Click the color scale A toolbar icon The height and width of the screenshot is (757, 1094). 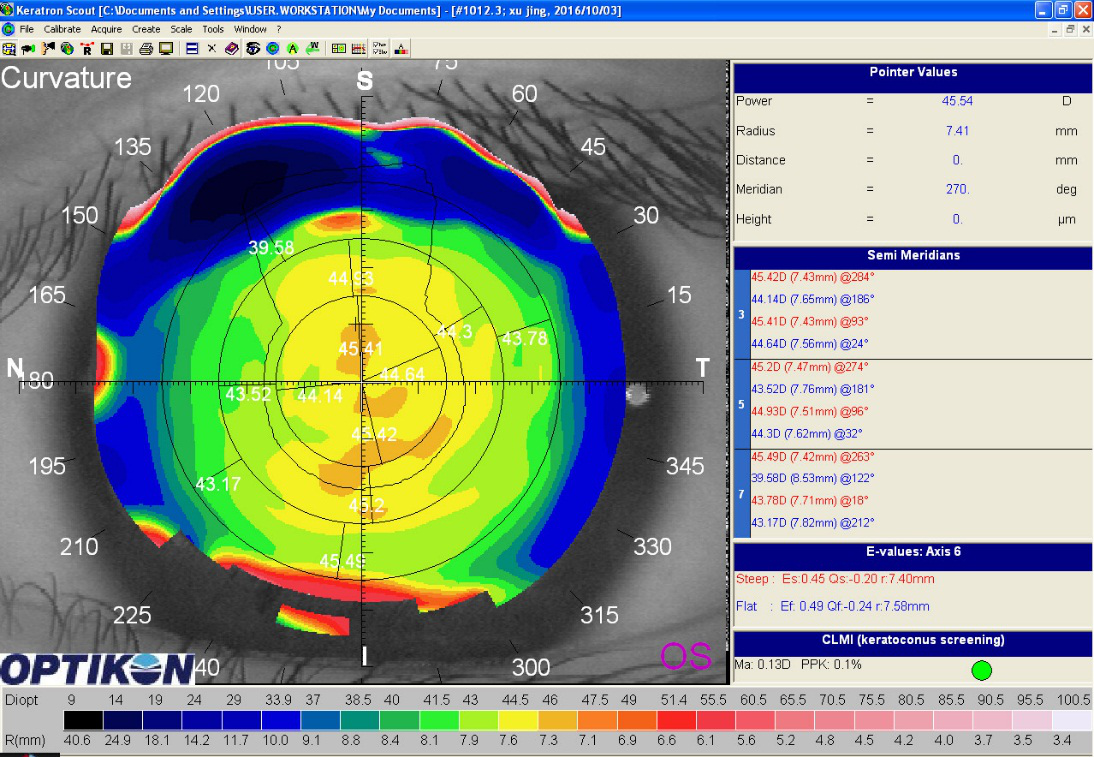(x=401, y=49)
